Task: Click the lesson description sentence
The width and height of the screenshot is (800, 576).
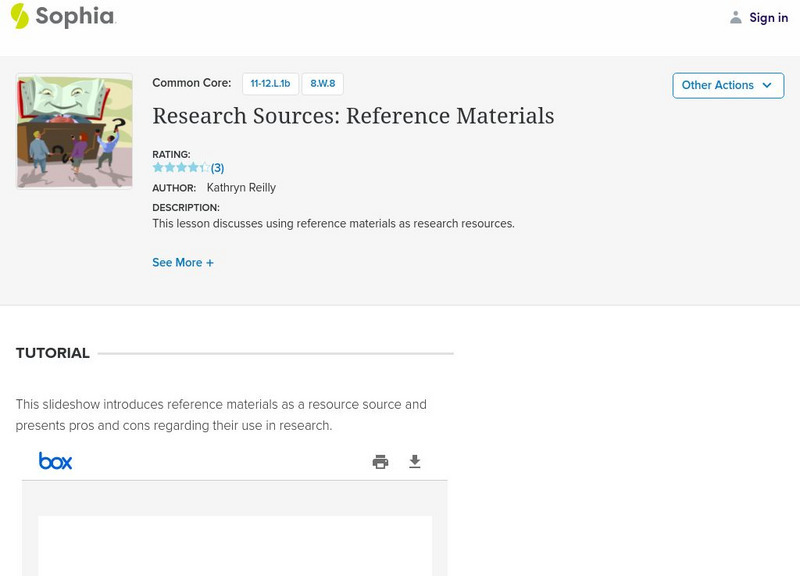Action: (x=333, y=224)
